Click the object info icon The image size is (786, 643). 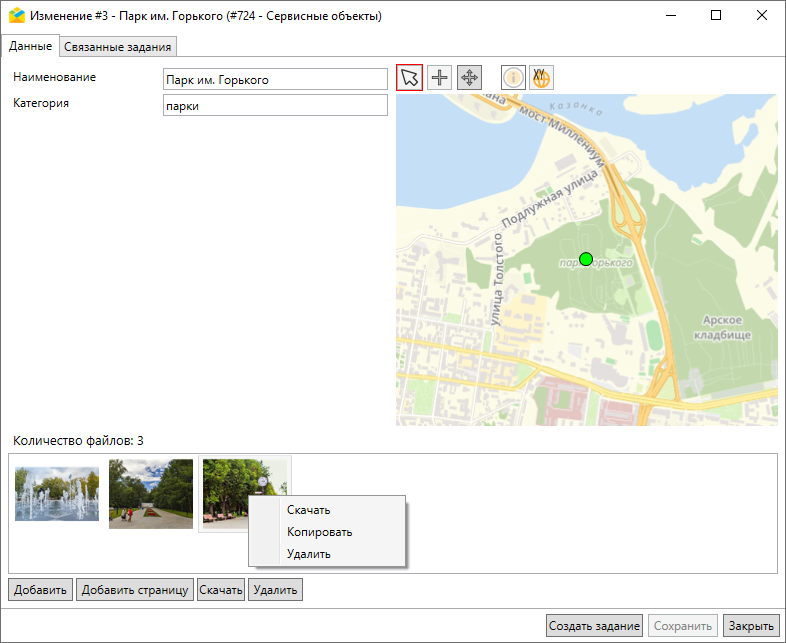coord(513,78)
